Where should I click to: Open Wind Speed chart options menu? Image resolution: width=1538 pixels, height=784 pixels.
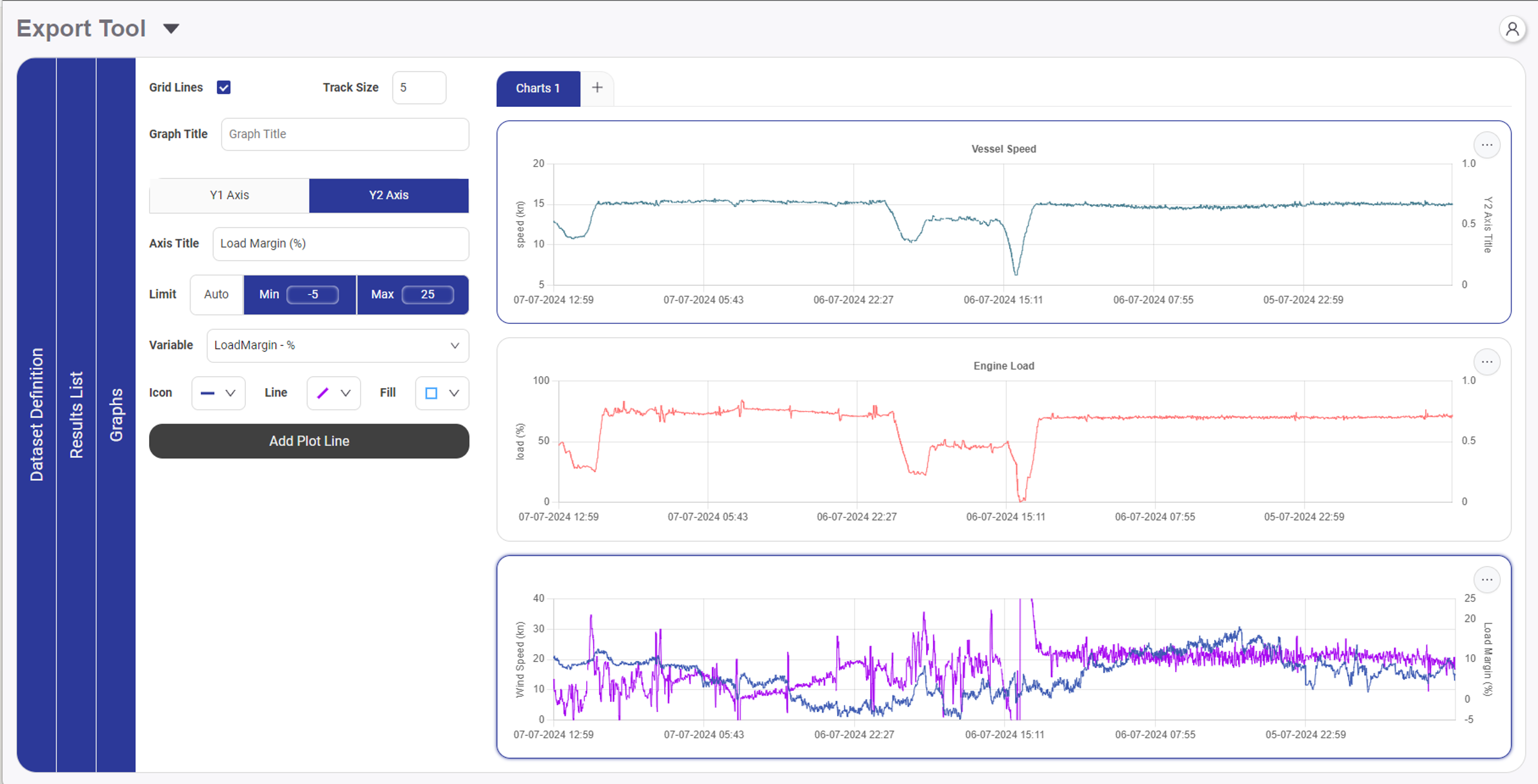tap(1487, 580)
